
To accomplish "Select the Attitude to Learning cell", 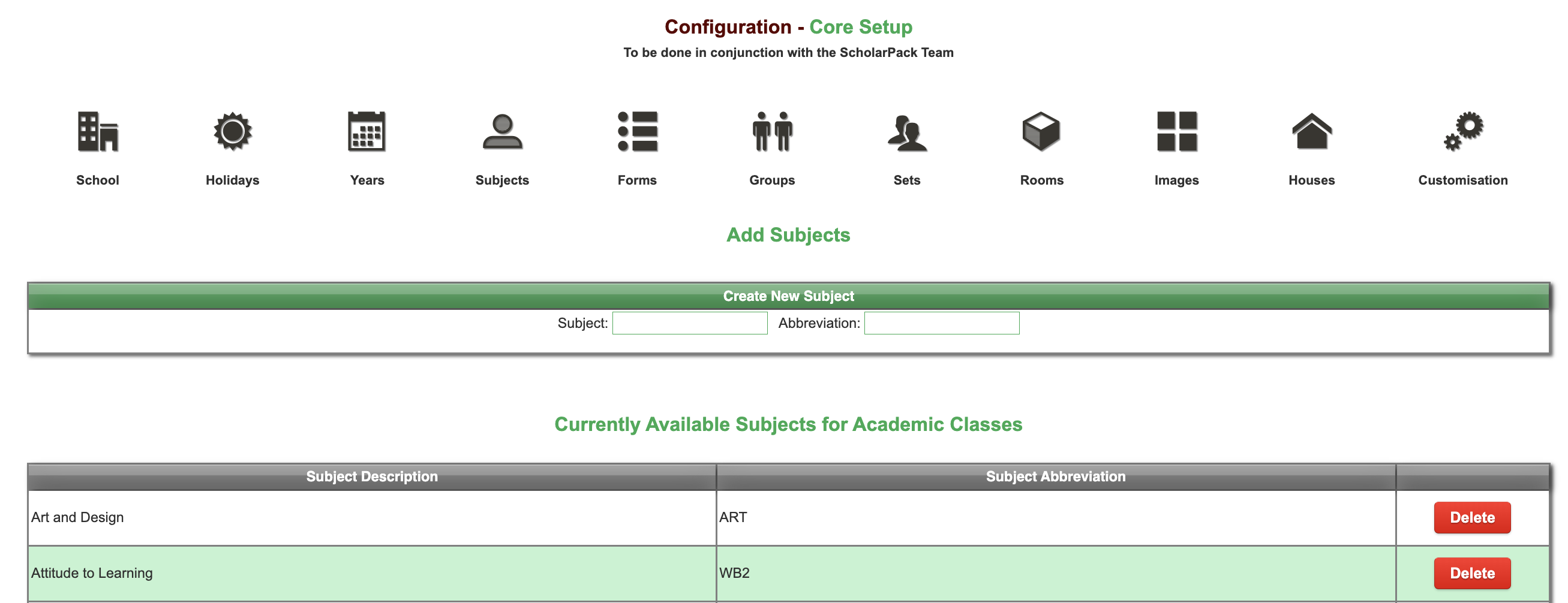I will pos(372,573).
